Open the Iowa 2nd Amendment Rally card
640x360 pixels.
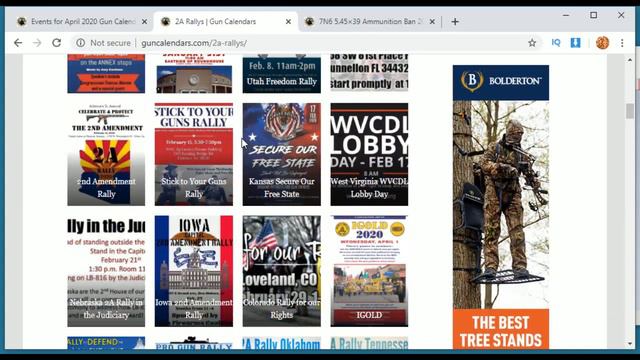click(x=194, y=271)
